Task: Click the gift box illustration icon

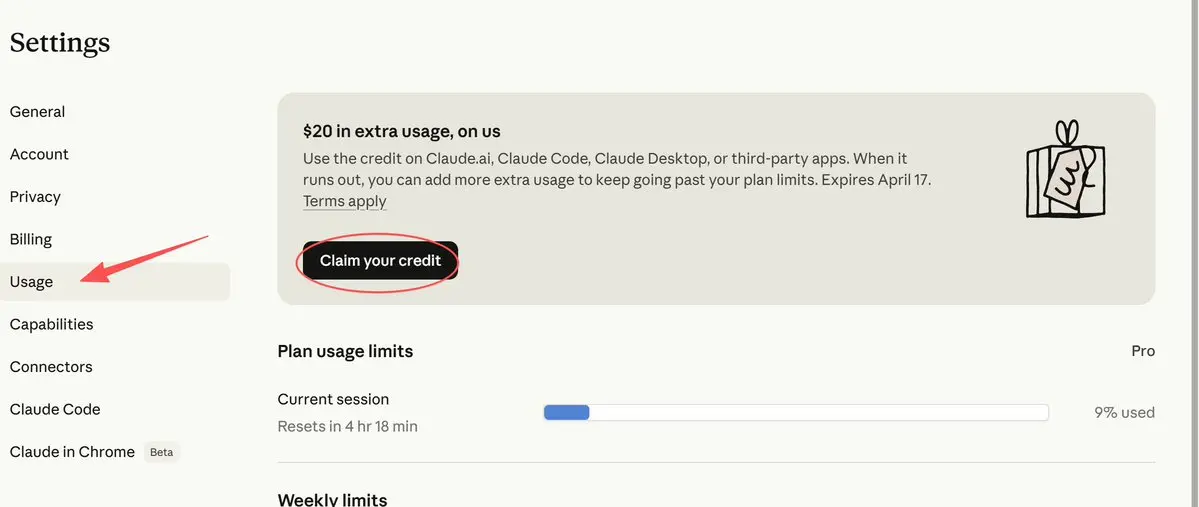Action: (x=1066, y=170)
